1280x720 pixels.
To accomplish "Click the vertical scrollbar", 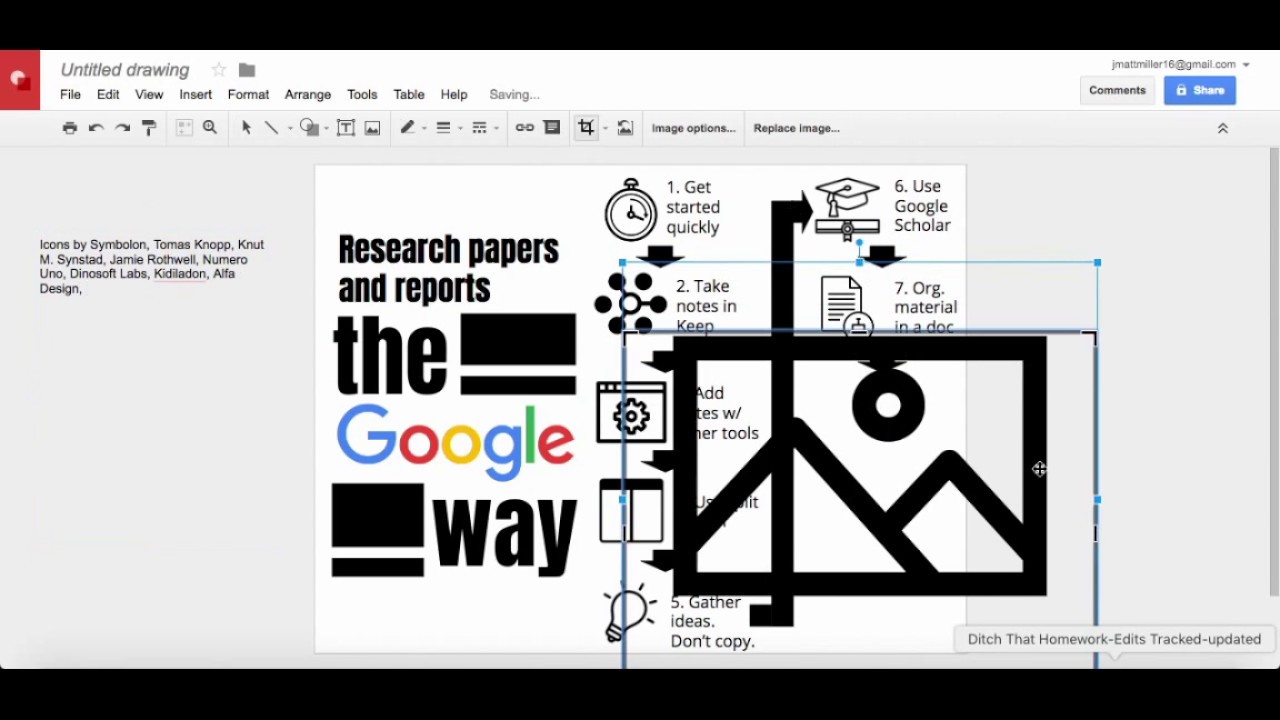I will pos(1274,370).
